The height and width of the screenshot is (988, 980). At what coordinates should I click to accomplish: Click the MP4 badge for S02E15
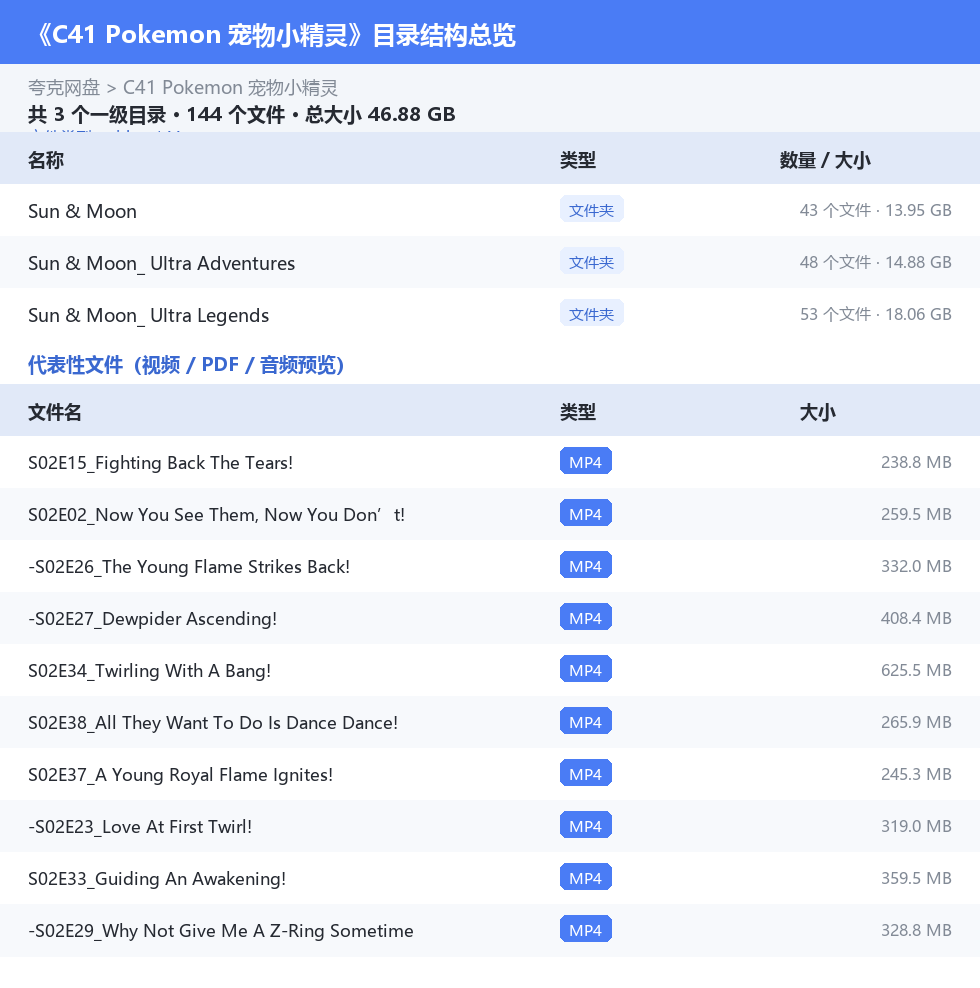tap(585, 461)
